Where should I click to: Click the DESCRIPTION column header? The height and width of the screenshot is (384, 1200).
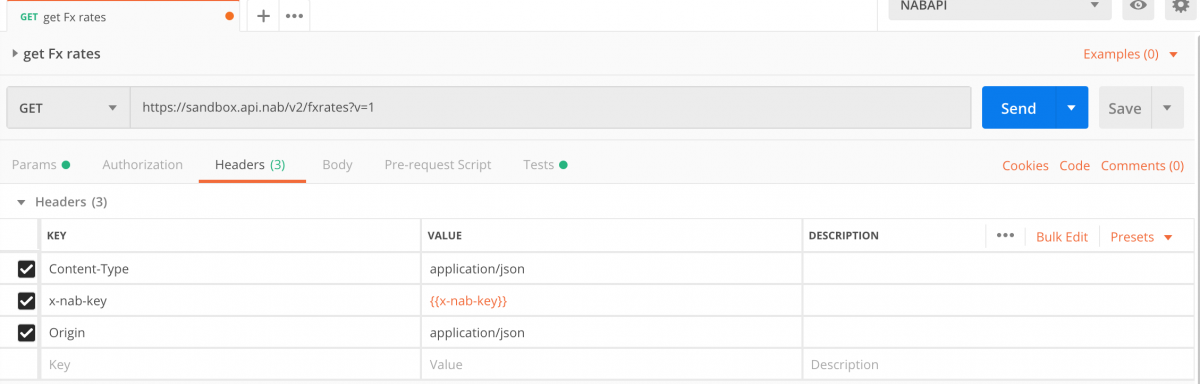click(x=843, y=236)
